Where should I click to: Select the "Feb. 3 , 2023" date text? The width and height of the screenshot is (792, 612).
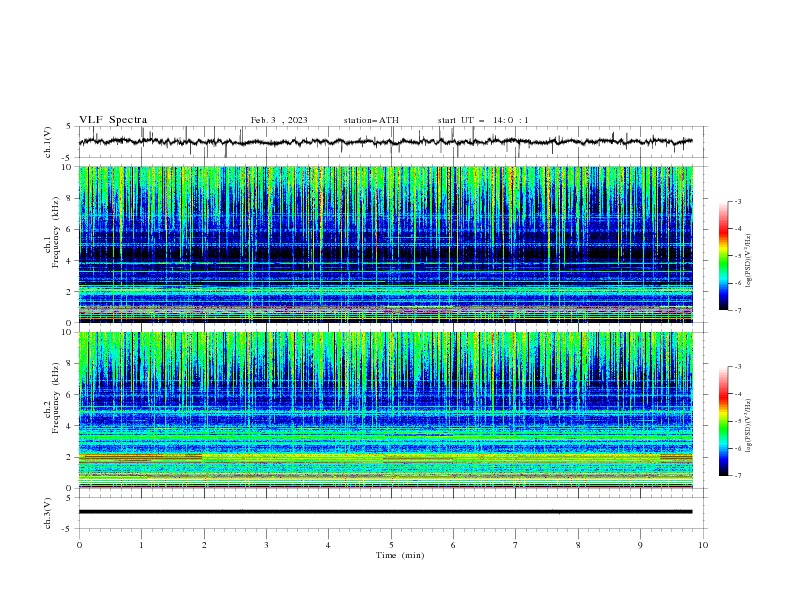click(279, 120)
